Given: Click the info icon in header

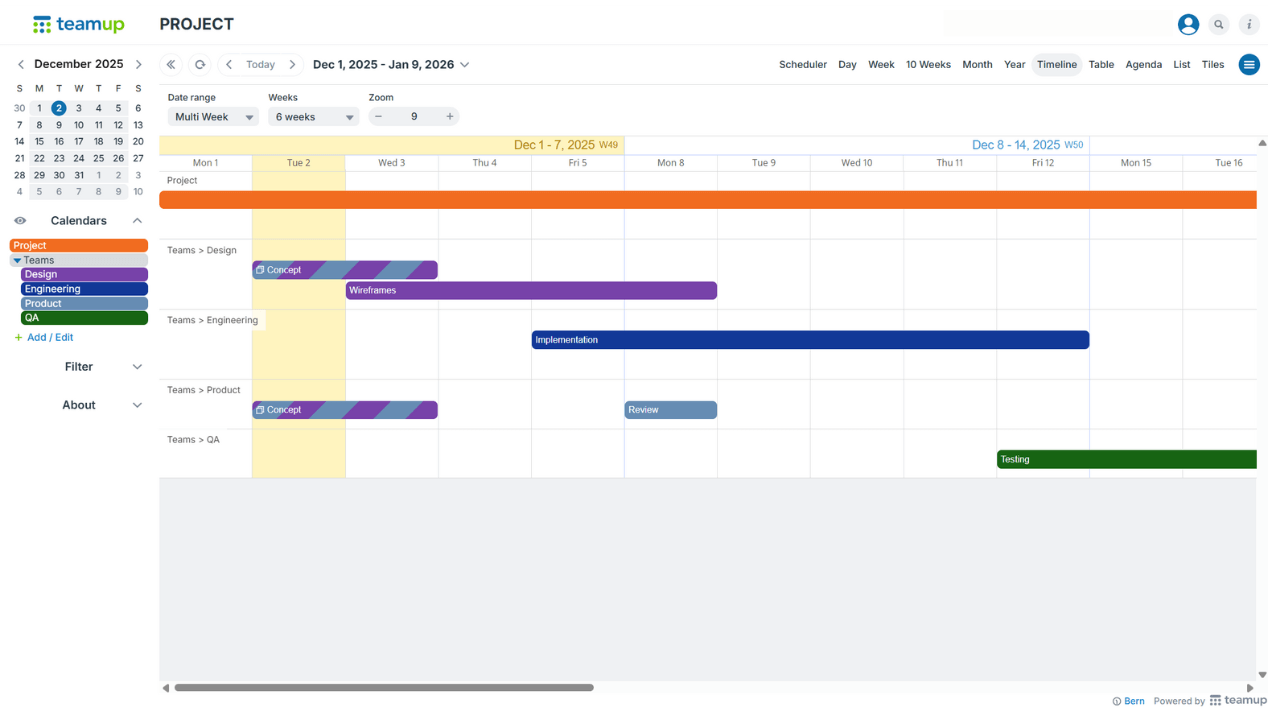Looking at the screenshot, I should click(x=1249, y=25).
